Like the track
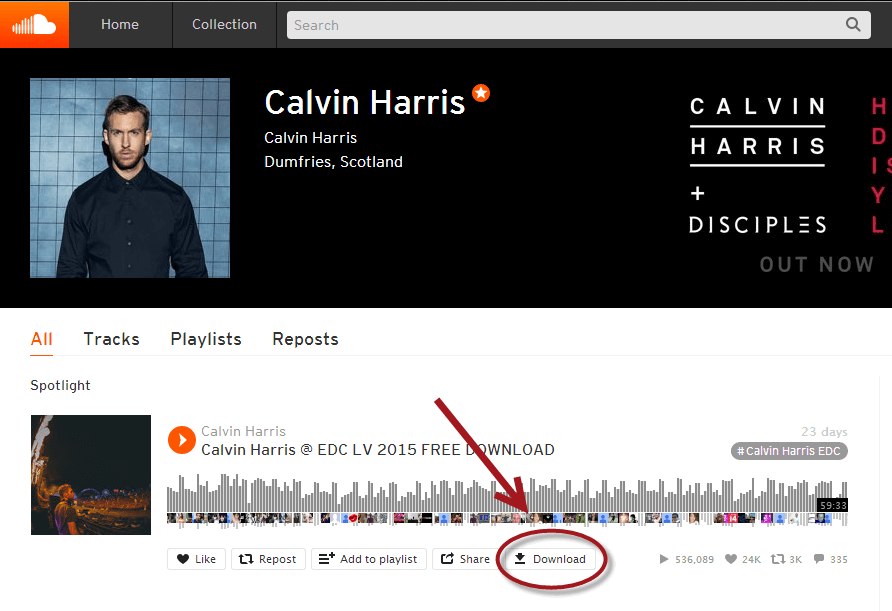 (196, 559)
